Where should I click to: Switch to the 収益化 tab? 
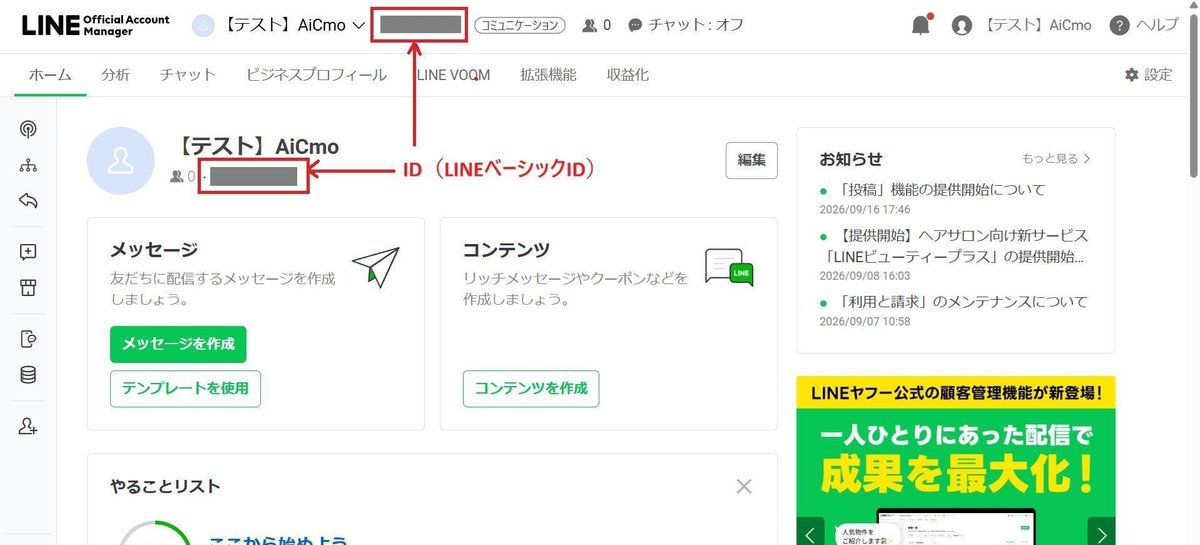pyautogui.click(x=627, y=74)
